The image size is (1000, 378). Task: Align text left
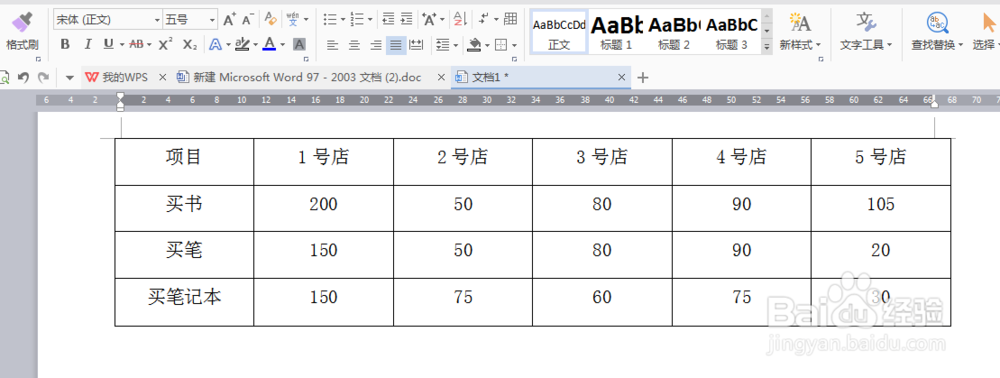[332, 45]
